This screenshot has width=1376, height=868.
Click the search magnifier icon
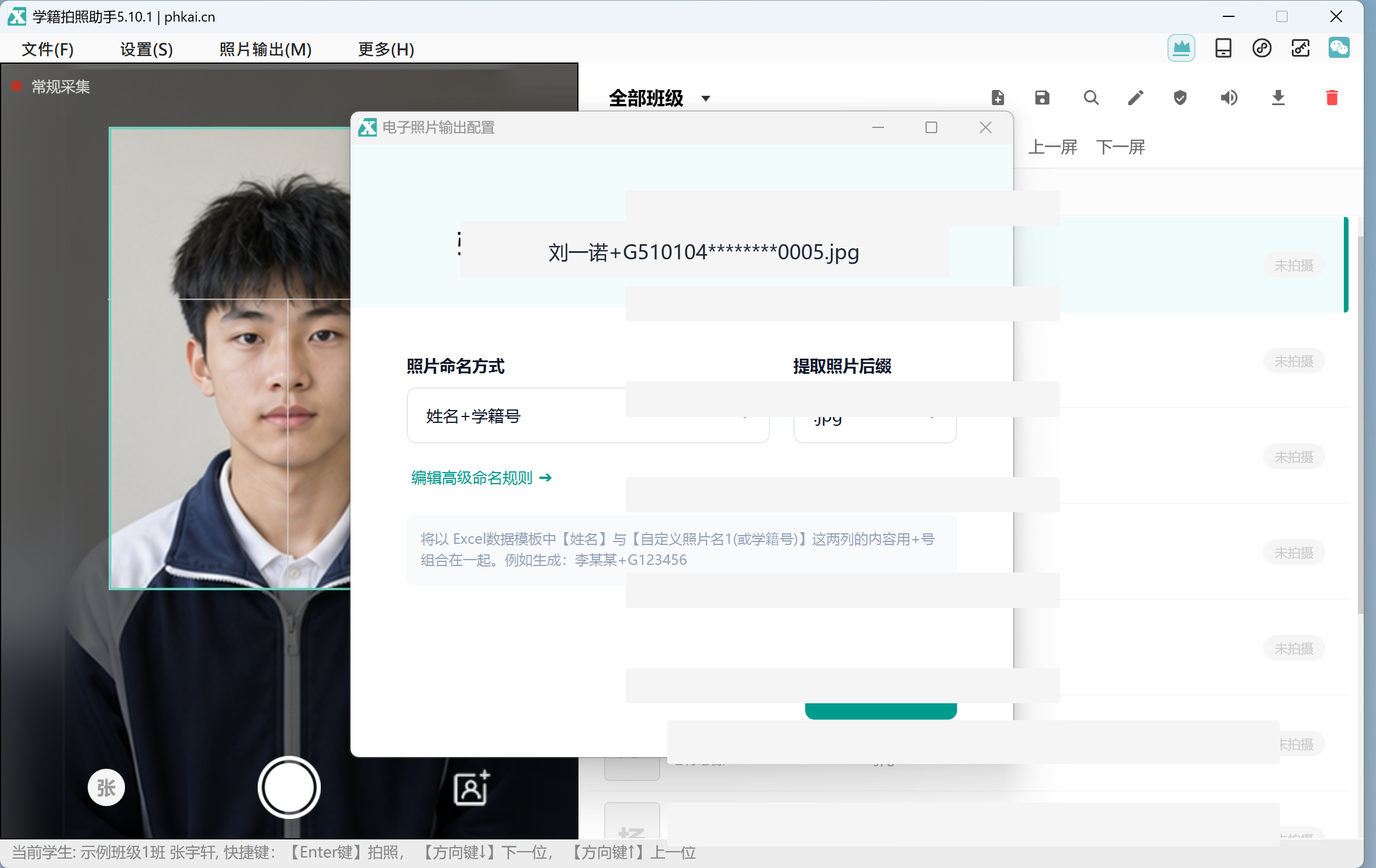(1091, 98)
